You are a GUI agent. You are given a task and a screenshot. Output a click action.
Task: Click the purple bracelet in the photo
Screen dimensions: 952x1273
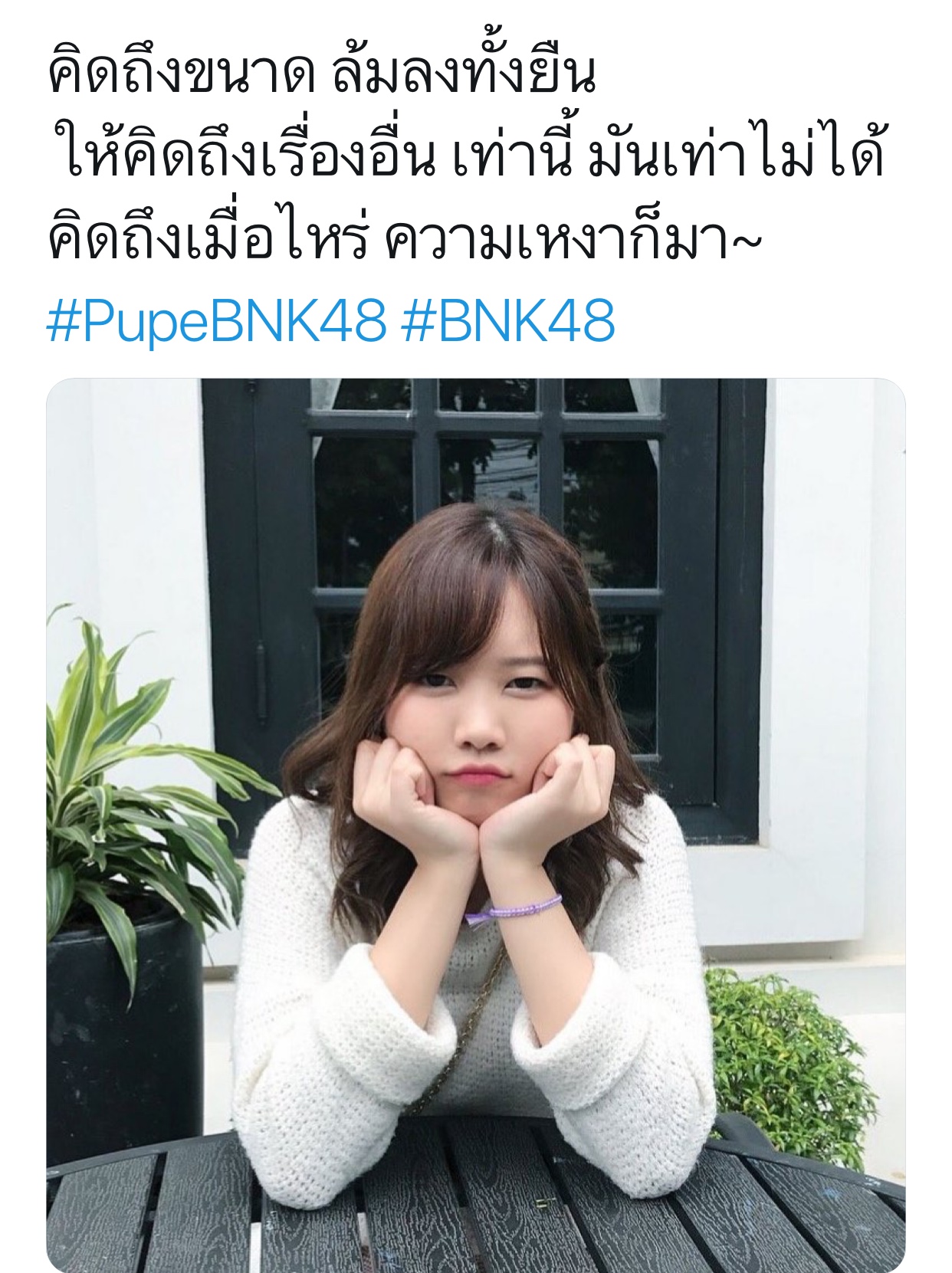[x=514, y=909]
